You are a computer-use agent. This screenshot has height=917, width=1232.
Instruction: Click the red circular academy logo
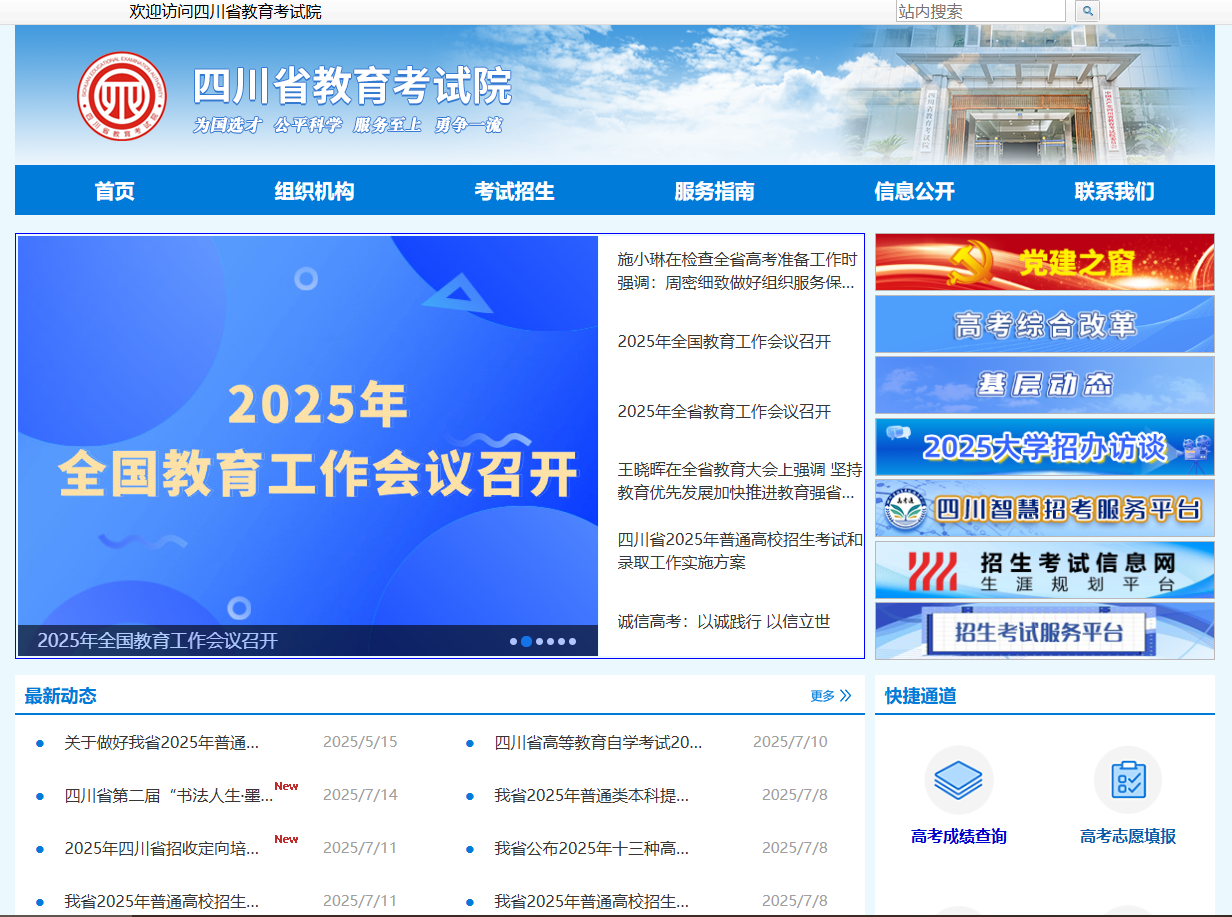[x=121, y=96]
